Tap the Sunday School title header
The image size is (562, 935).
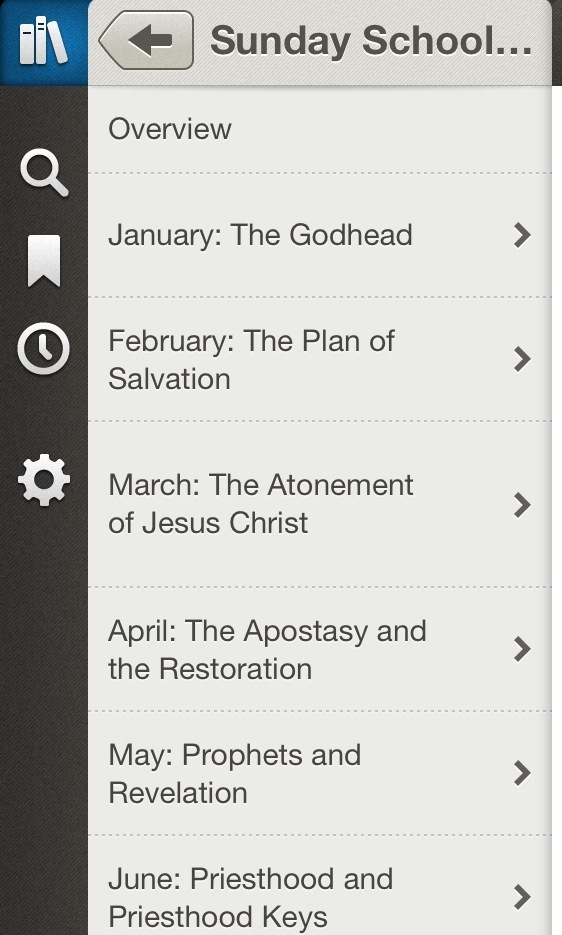pos(371,41)
